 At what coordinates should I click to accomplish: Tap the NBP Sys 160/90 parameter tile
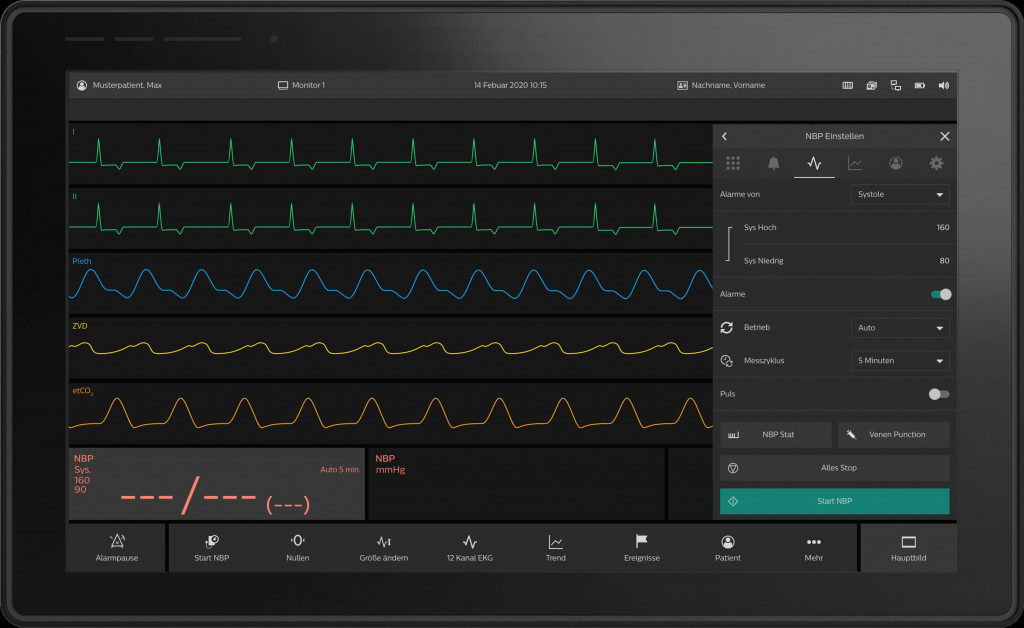point(216,483)
